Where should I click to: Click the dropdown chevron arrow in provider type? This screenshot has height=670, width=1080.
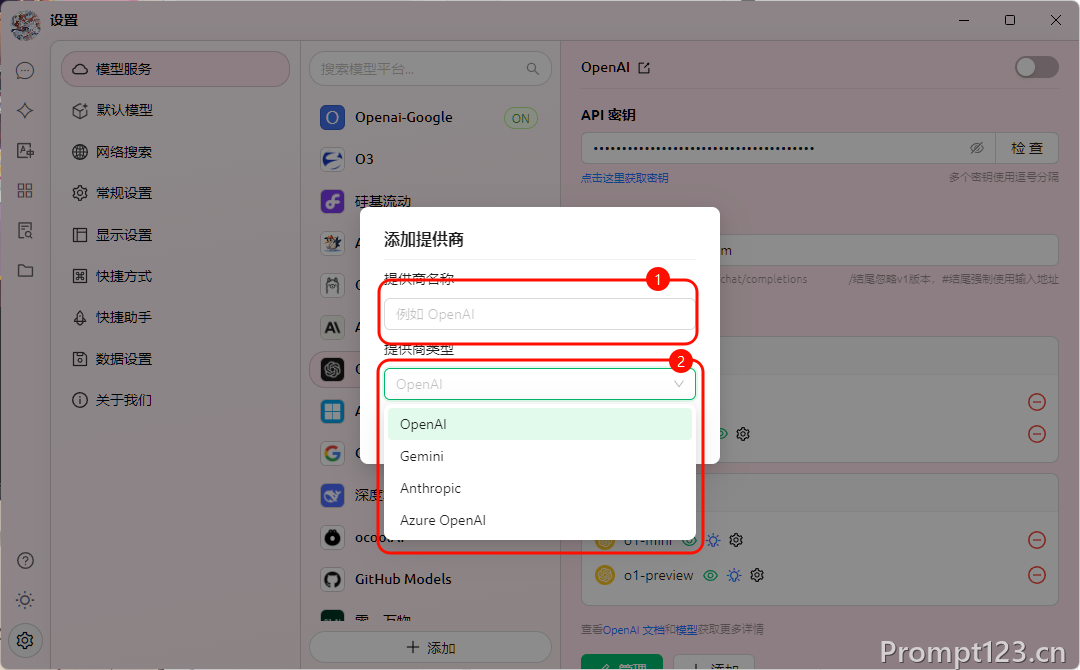point(678,384)
